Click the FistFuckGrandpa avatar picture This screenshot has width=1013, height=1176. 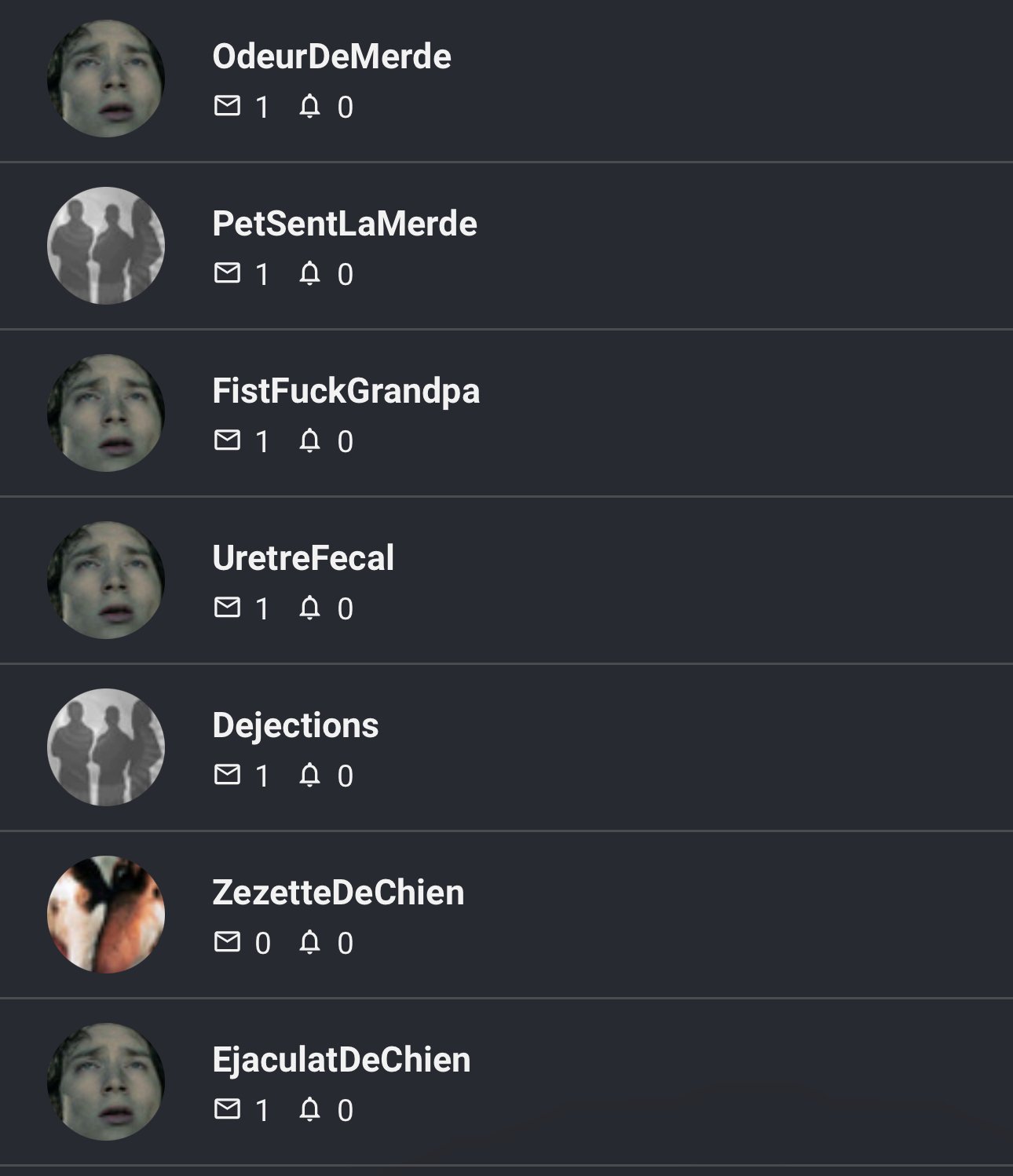(106, 413)
